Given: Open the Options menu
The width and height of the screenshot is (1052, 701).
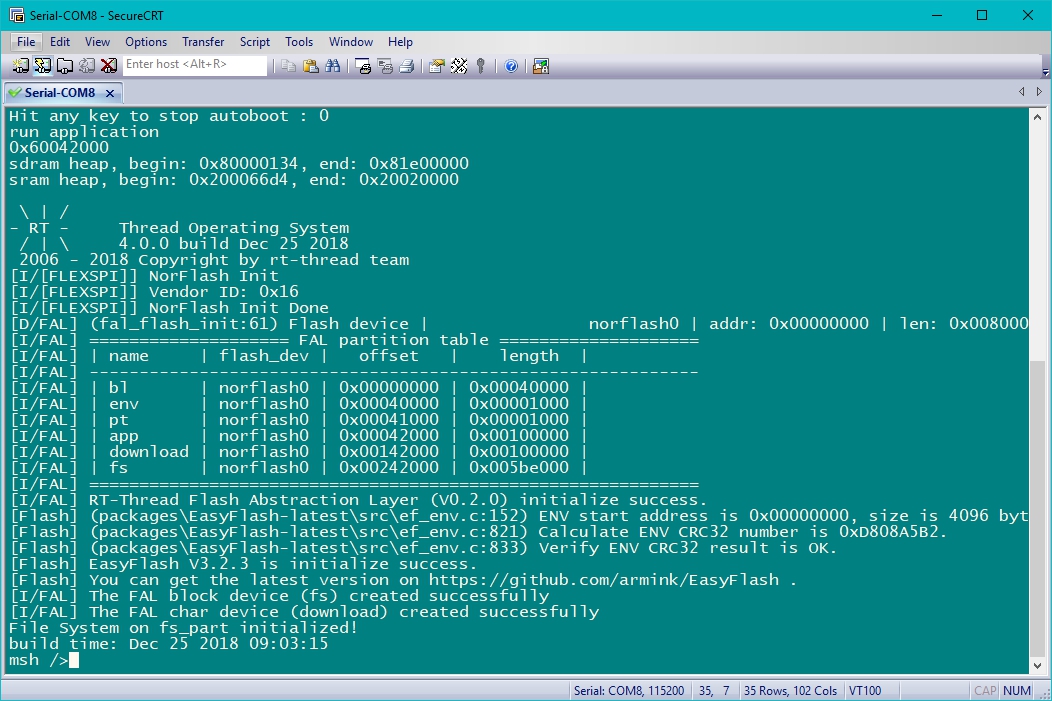Looking at the screenshot, I should tap(146, 42).
